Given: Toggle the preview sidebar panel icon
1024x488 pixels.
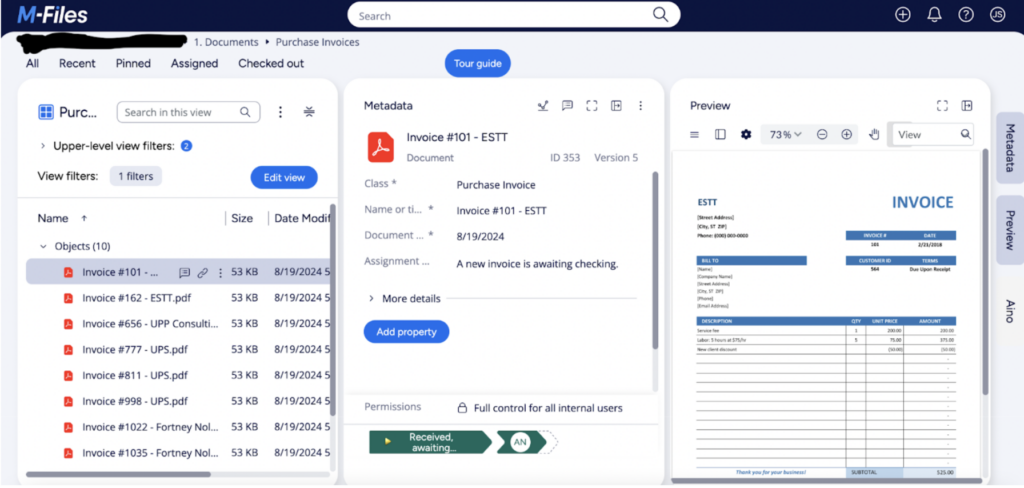Looking at the screenshot, I should click(x=720, y=135).
